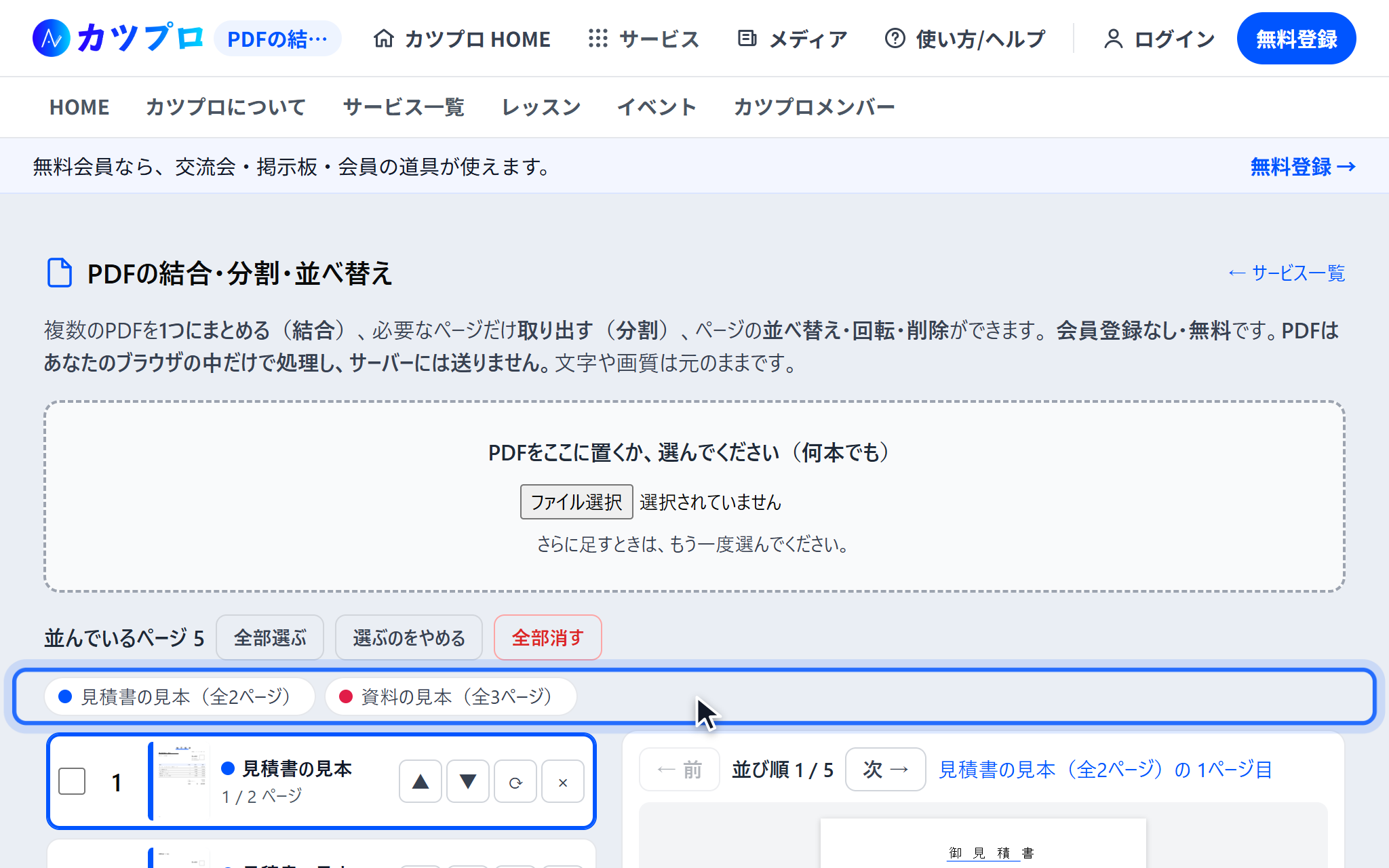Click the red 全部消す button

[x=548, y=637]
